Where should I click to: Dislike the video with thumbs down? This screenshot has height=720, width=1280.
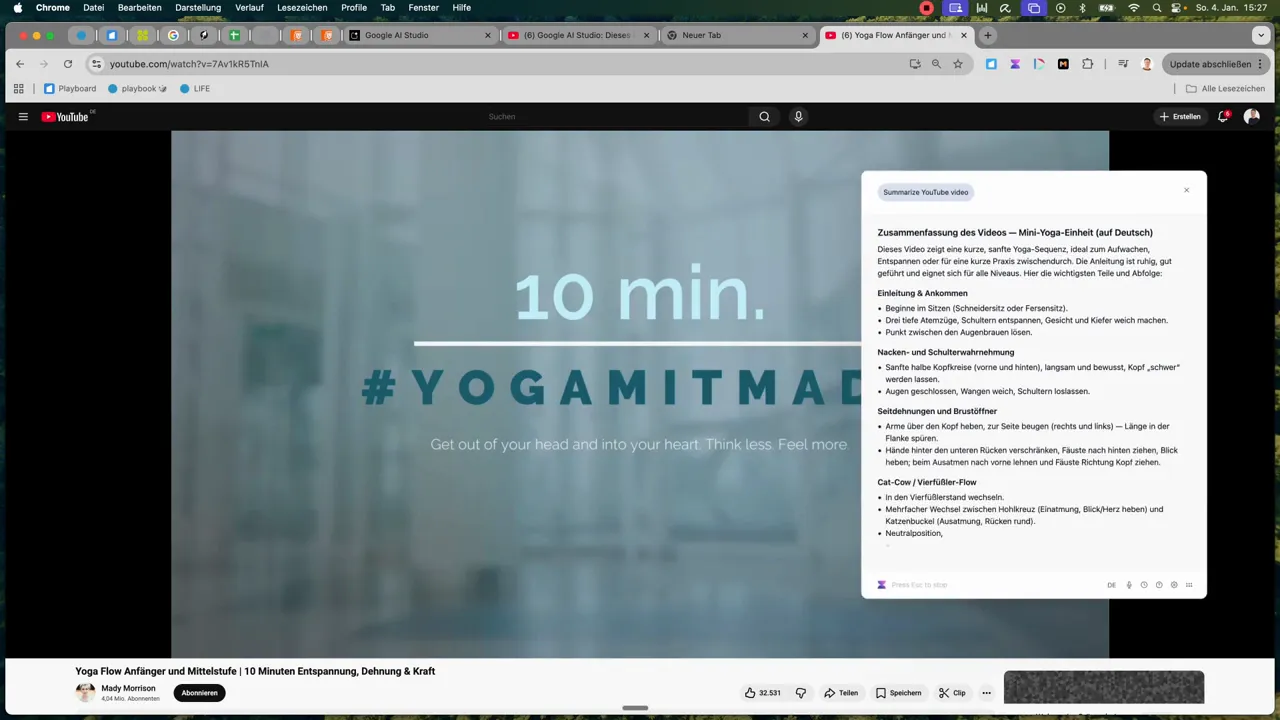point(800,693)
